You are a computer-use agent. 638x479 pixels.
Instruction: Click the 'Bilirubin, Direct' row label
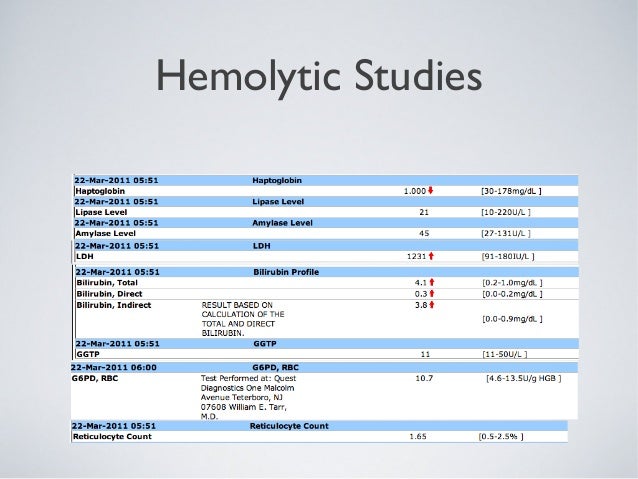(109, 294)
